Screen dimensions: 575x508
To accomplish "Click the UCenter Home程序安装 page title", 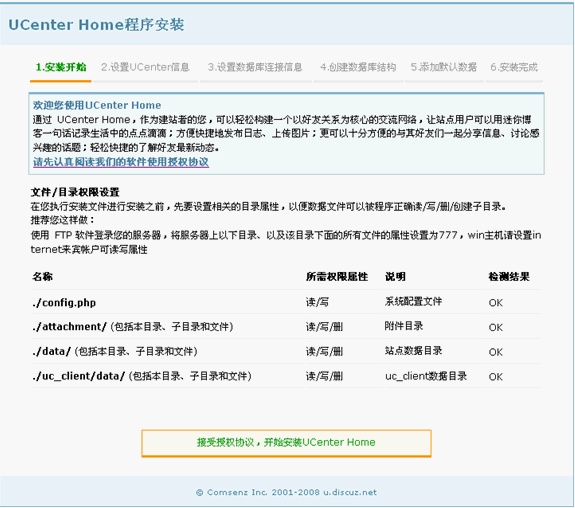I will pyautogui.click(x=96, y=25).
